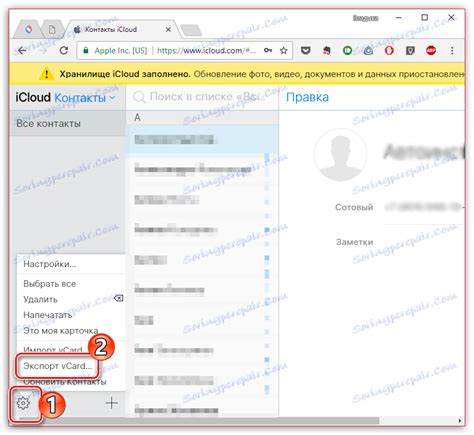Click the A section letter header
This screenshot has height=435, width=474.
[137, 117]
